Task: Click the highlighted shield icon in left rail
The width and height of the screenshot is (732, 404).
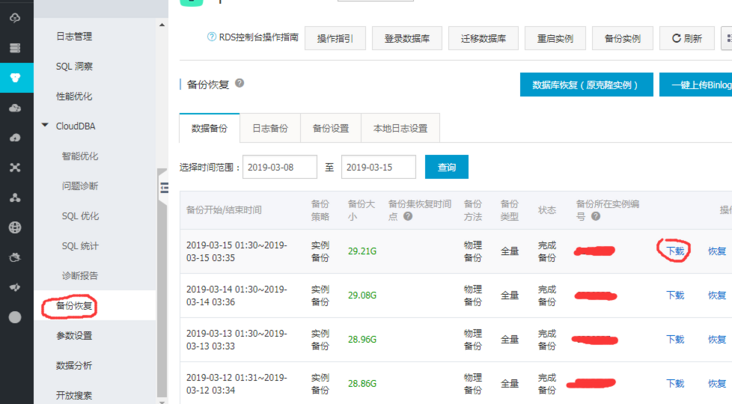Action: click(x=15, y=77)
